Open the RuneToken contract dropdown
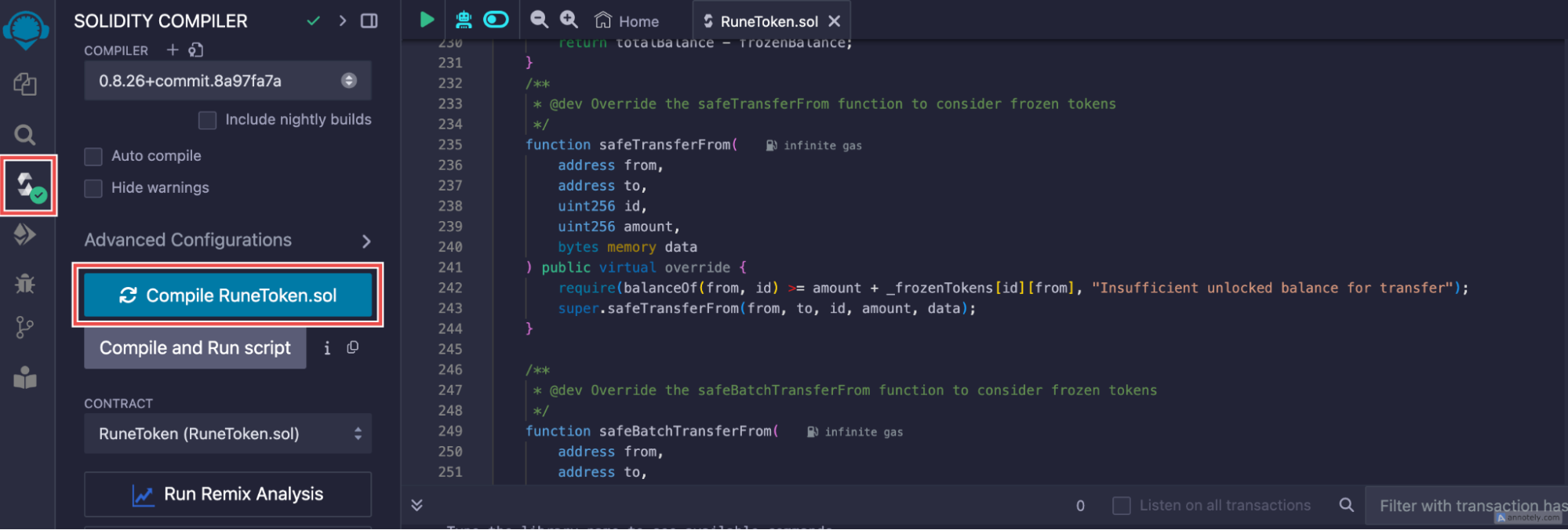This screenshot has height=530, width=1568. 227,434
